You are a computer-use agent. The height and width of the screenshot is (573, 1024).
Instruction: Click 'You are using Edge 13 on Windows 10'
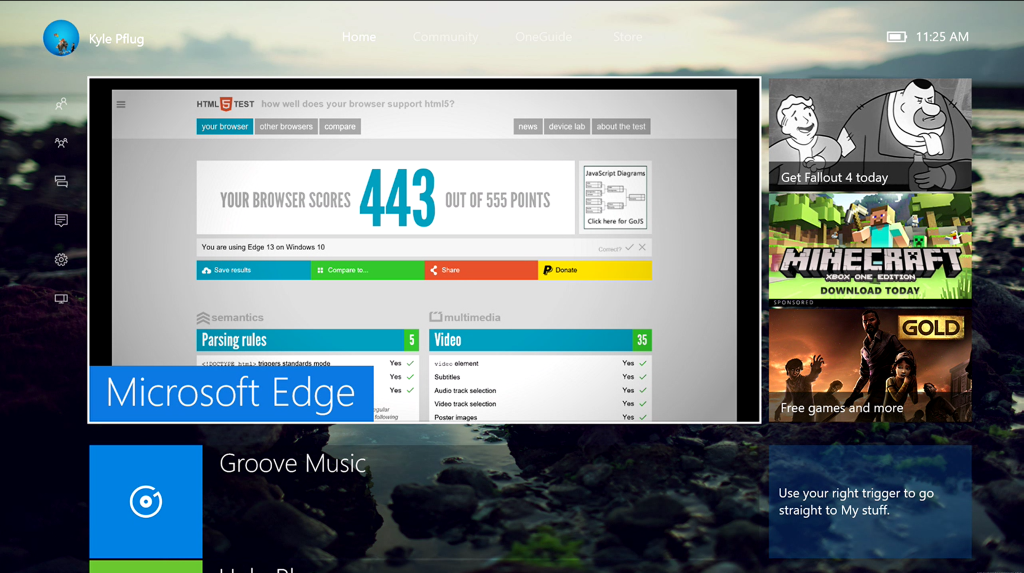coord(263,247)
